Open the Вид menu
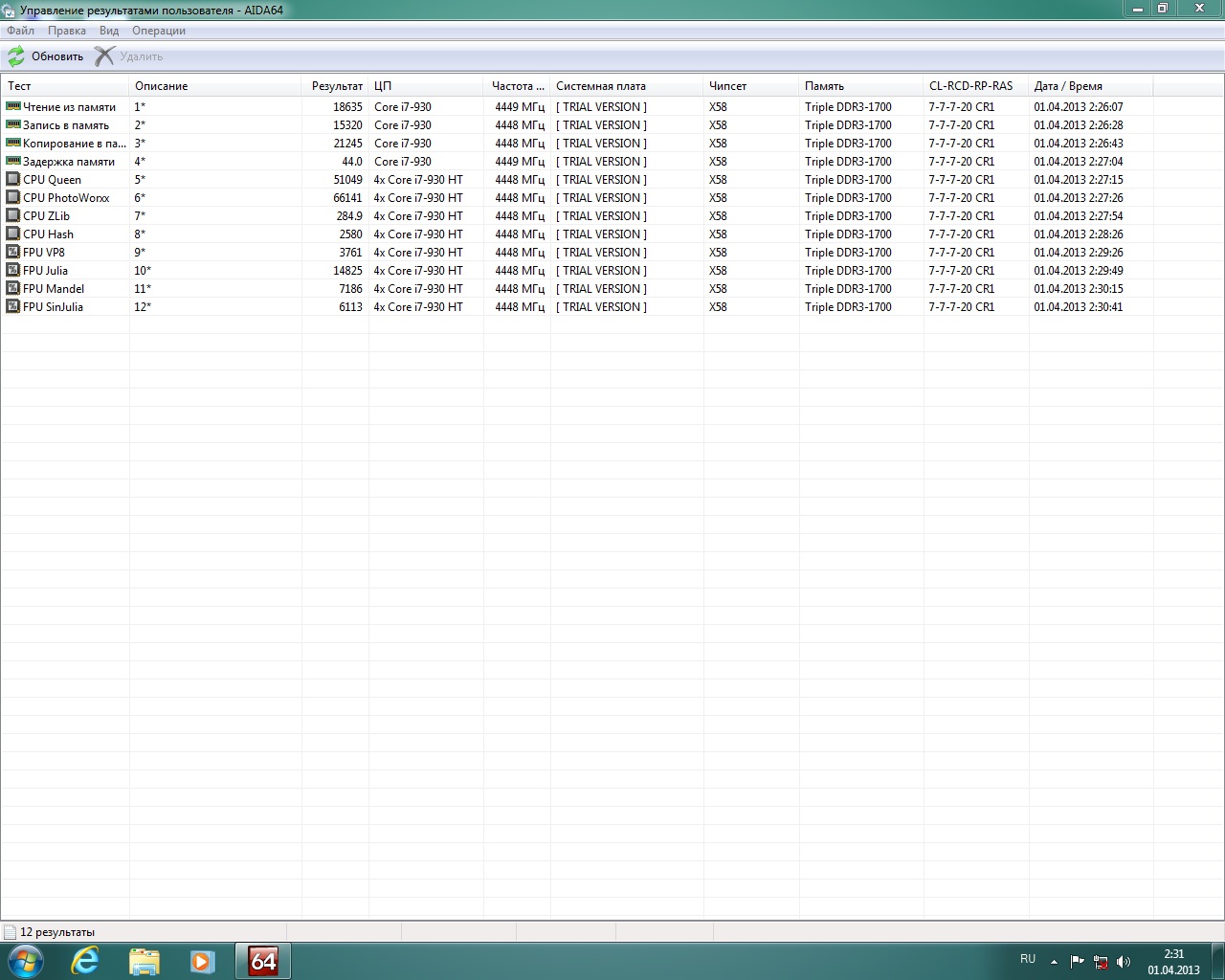Viewport: 1225px width, 980px height. pyautogui.click(x=109, y=31)
